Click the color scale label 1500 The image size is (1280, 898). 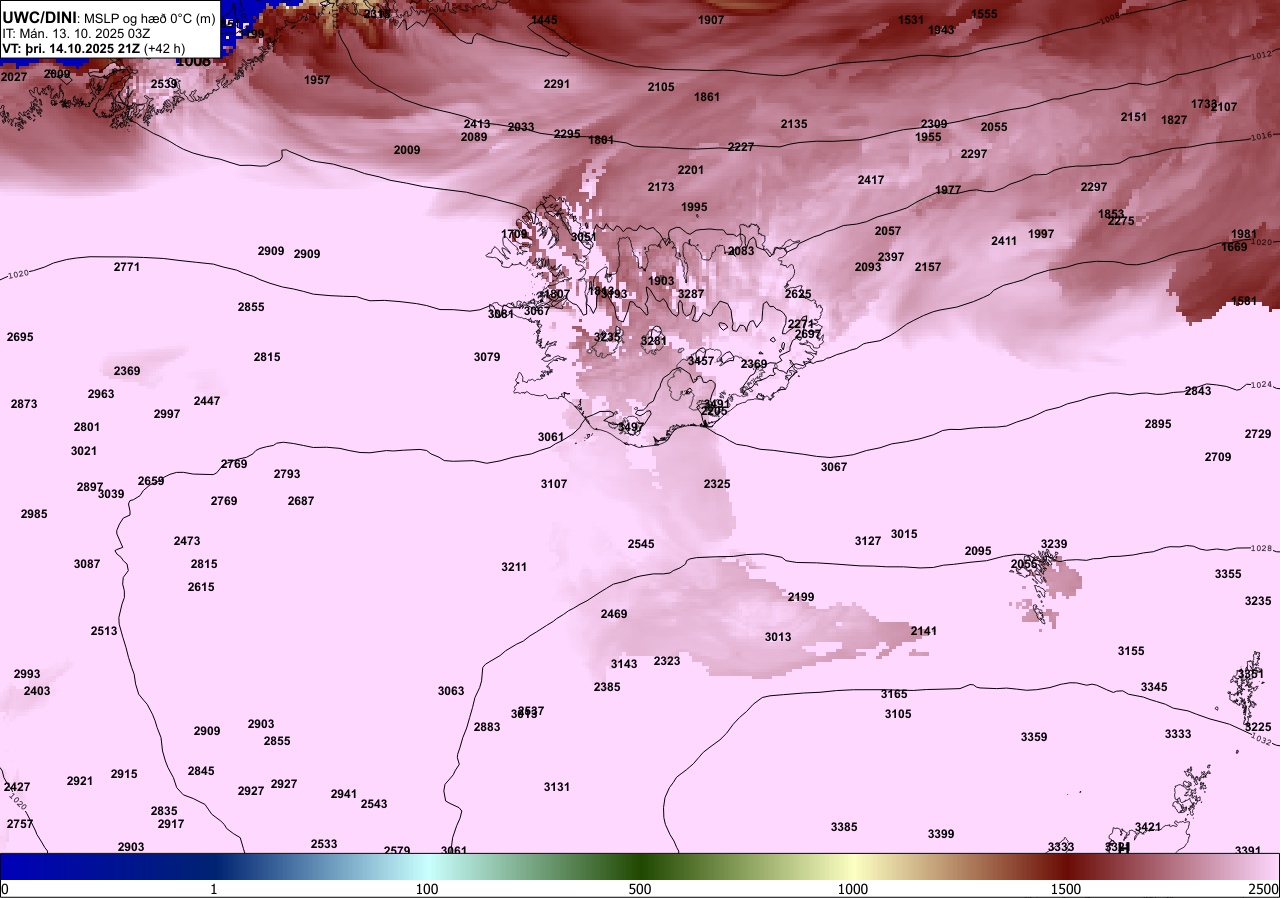click(1066, 889)
